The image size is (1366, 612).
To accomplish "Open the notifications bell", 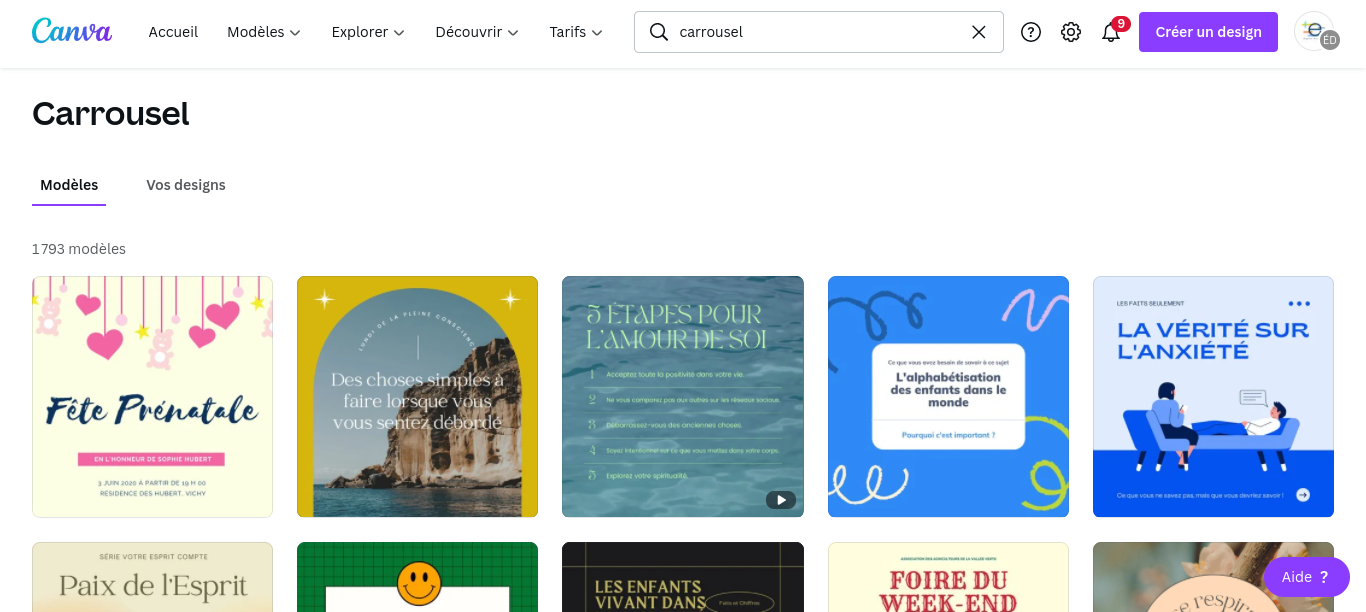I will 1111,32.
